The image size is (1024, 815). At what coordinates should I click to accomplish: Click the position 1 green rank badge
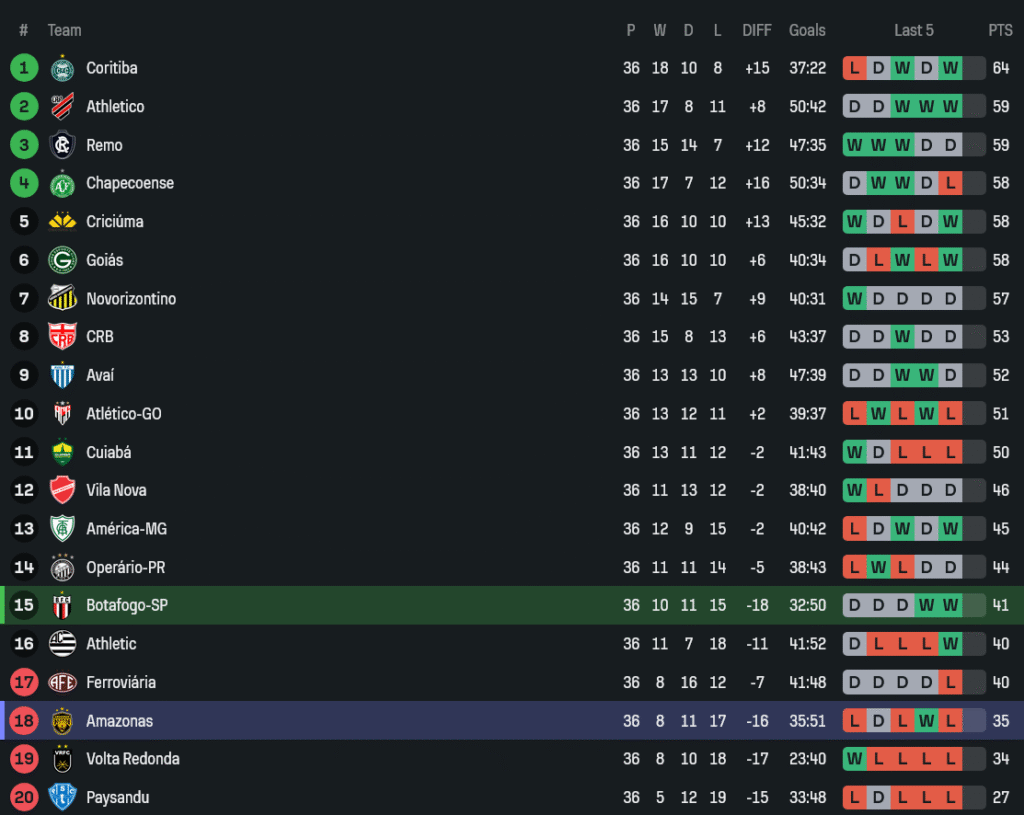pos(24,68)
